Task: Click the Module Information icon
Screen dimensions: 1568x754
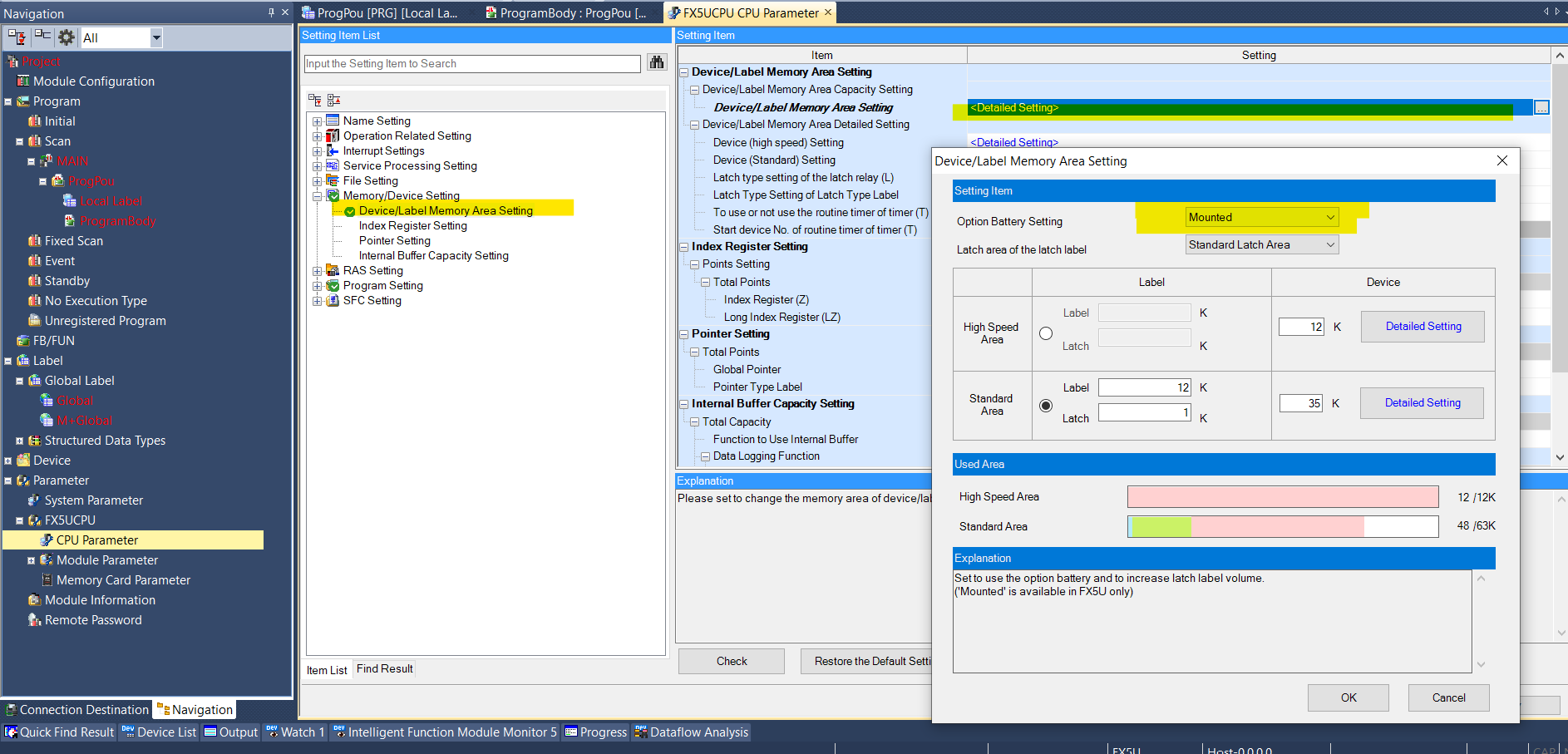Action: (x=35, y=600)
